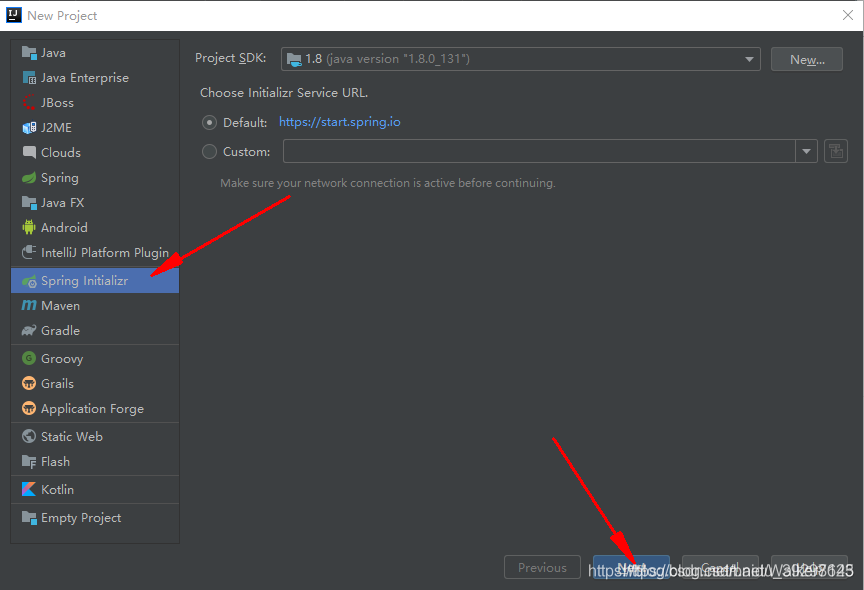
Task: Select JBoss in project type list
Action: pyautogui.click(x=95, y=102)
